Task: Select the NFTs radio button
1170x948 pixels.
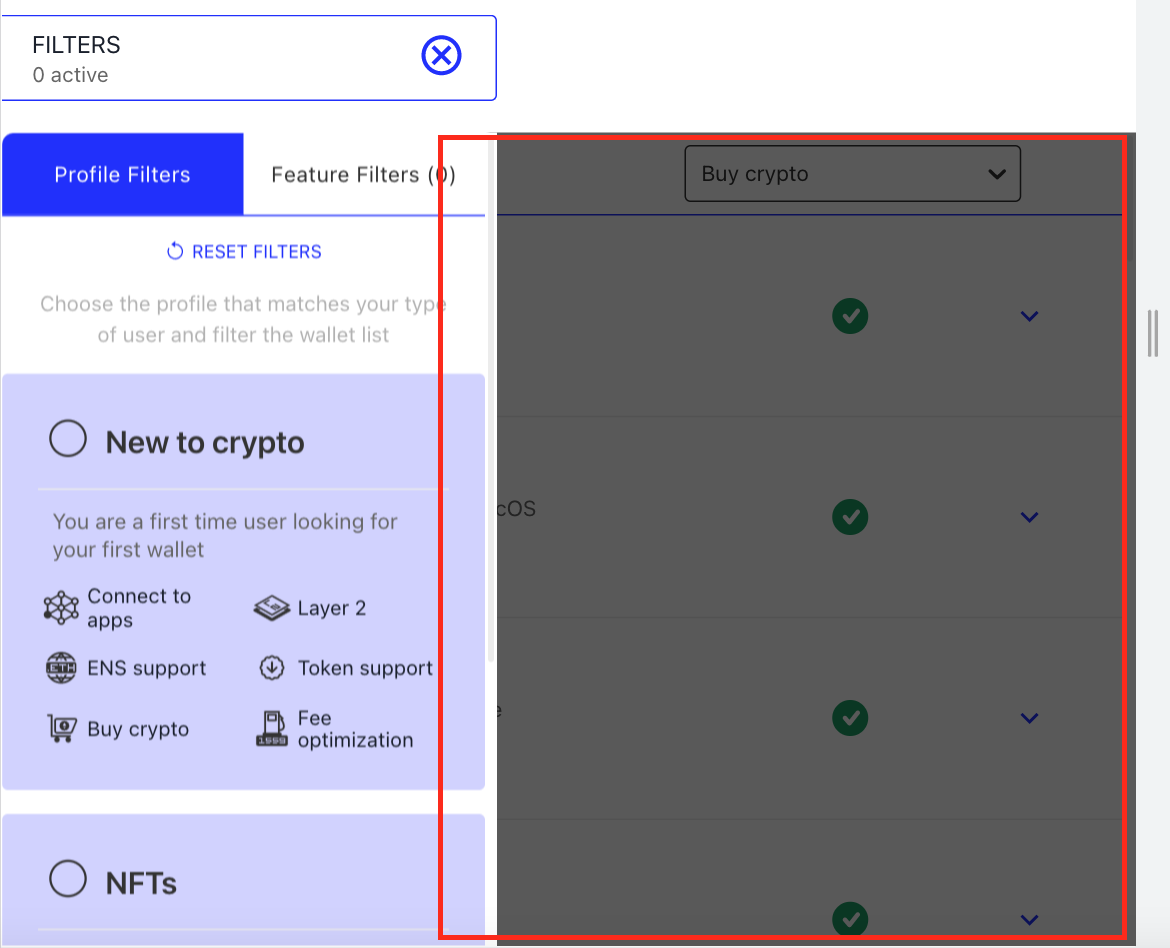Action: click(68, 879)
